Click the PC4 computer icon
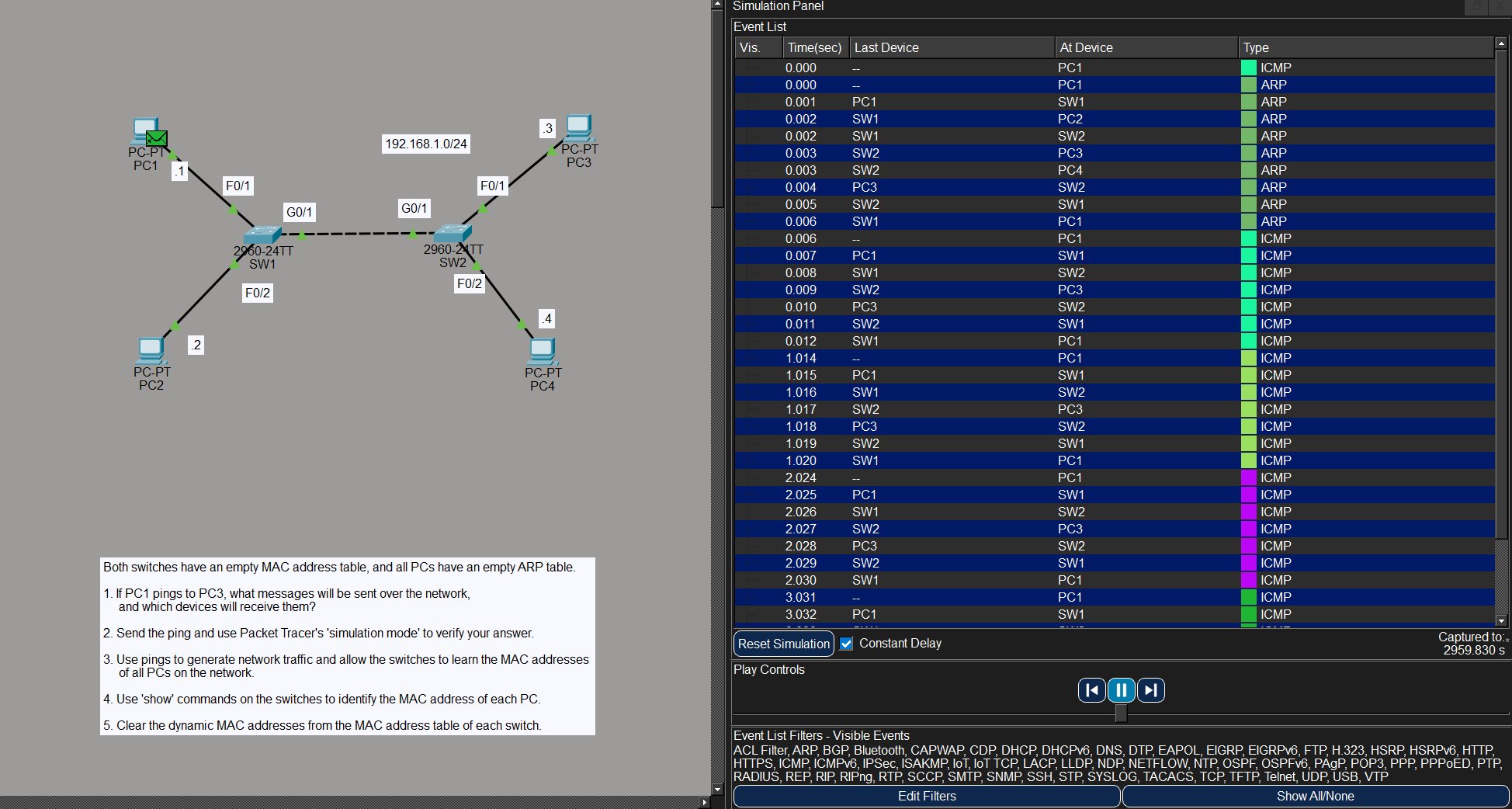Viewport: 1512px width, 809px height. [542, 352]
